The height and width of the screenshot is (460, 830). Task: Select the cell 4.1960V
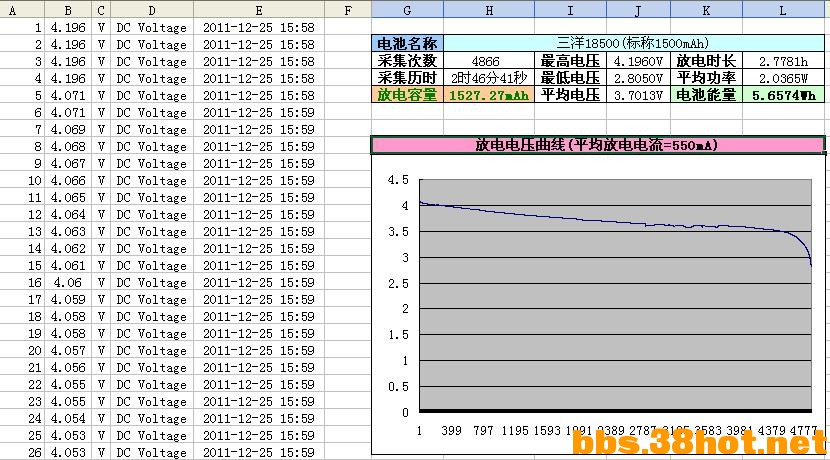click(x=638, y=61)
